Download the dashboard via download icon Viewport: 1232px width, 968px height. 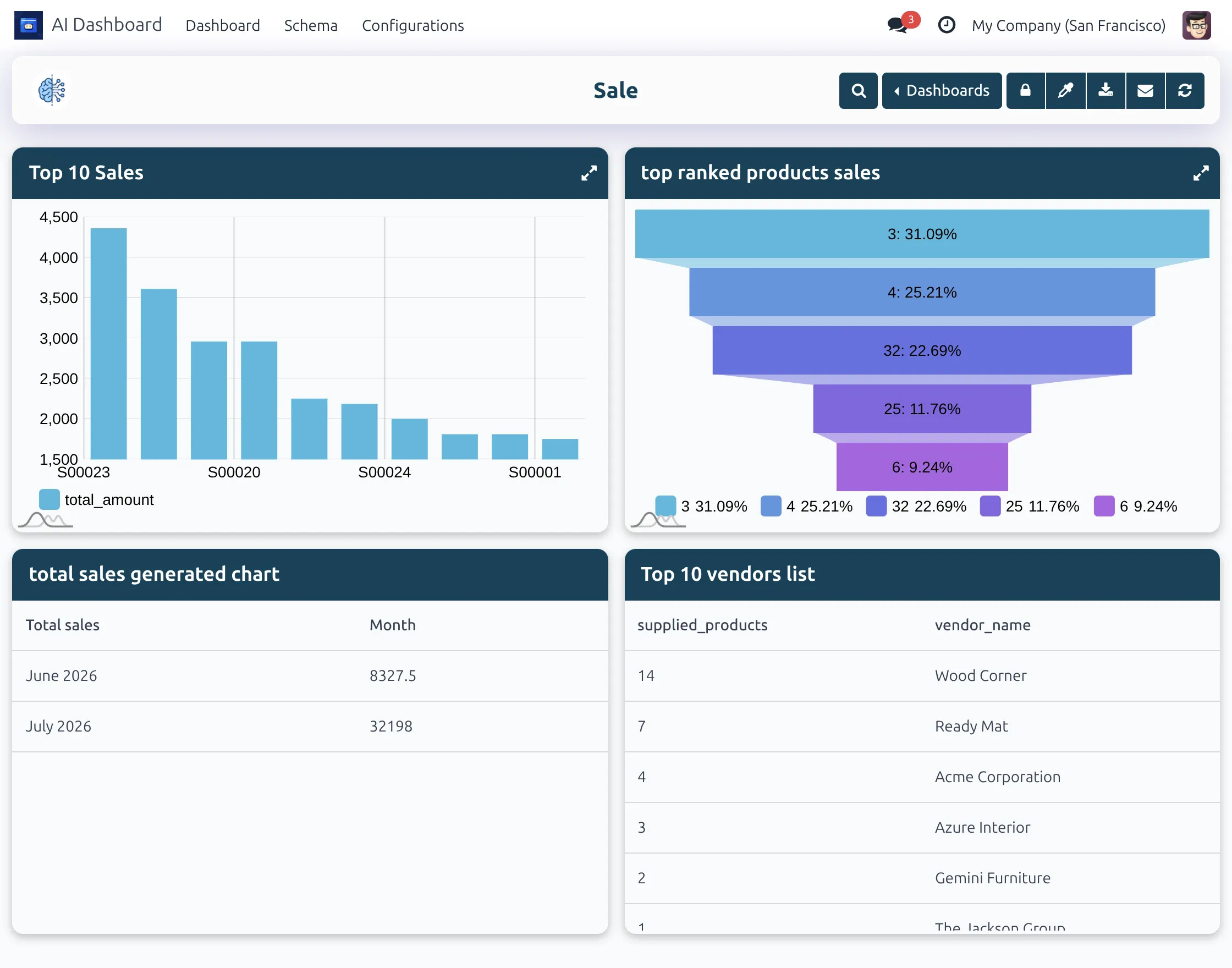click(1105, 91)
